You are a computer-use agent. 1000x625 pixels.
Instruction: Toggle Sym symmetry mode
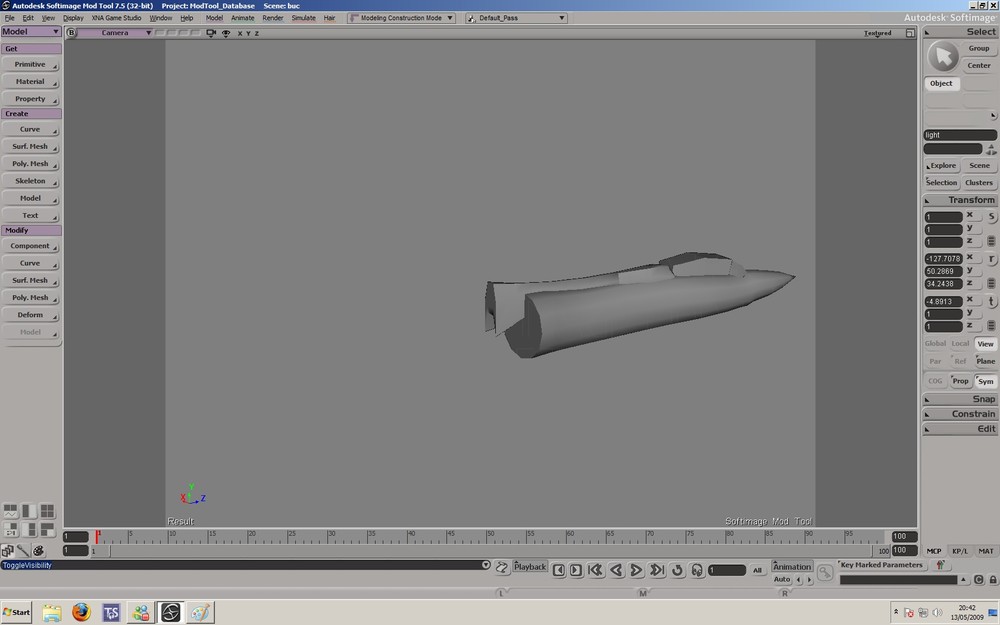point(985,381)
